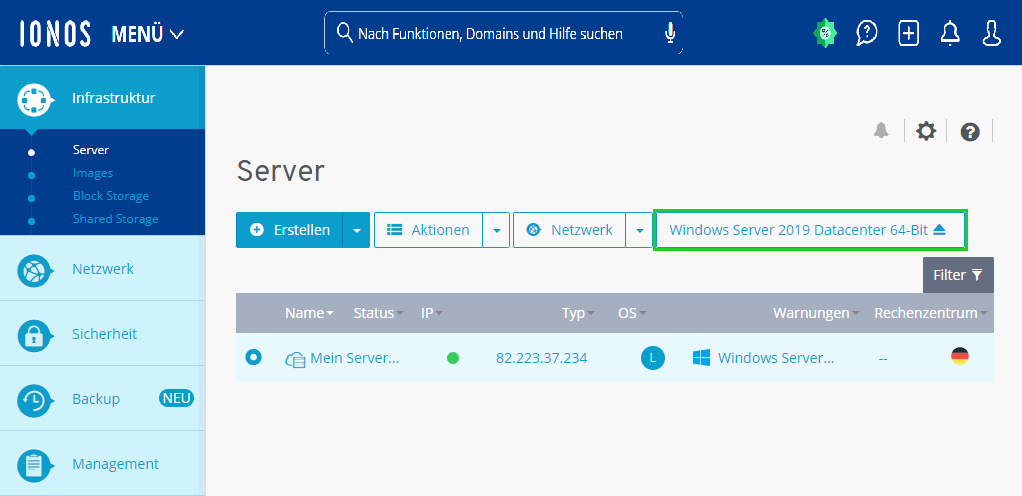Open the user account profile icon

point(991,33)
